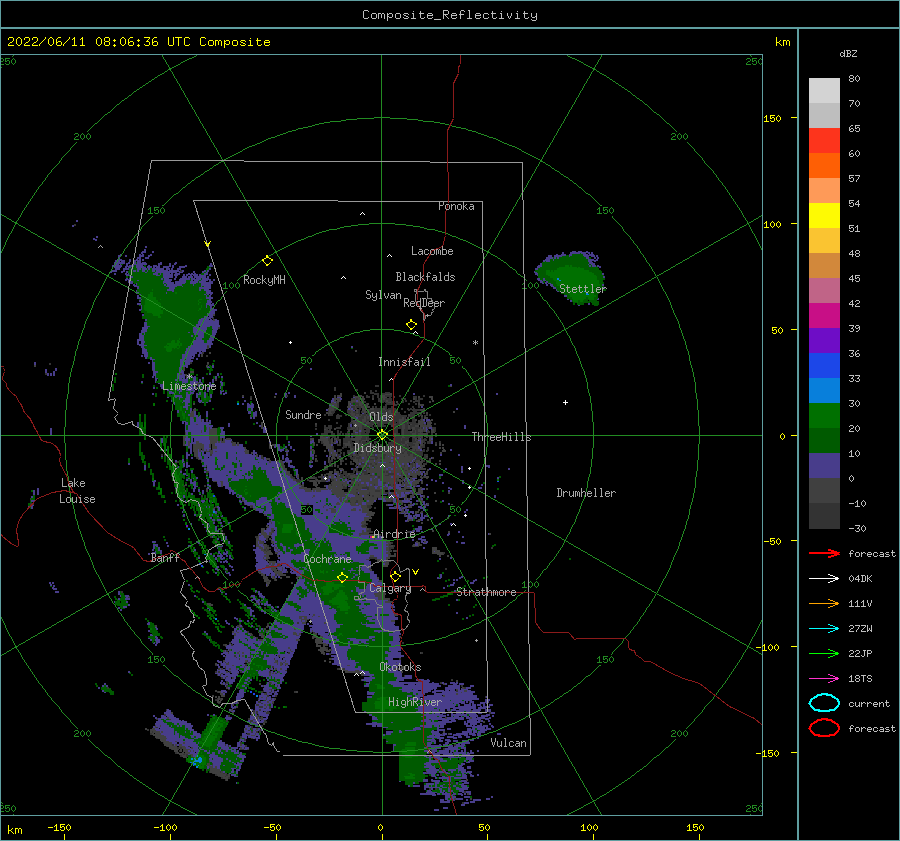Click the 51 dBZ yellow color swatch
The height and width of the screenshot is (841, 900).
(x=824, y=215)
